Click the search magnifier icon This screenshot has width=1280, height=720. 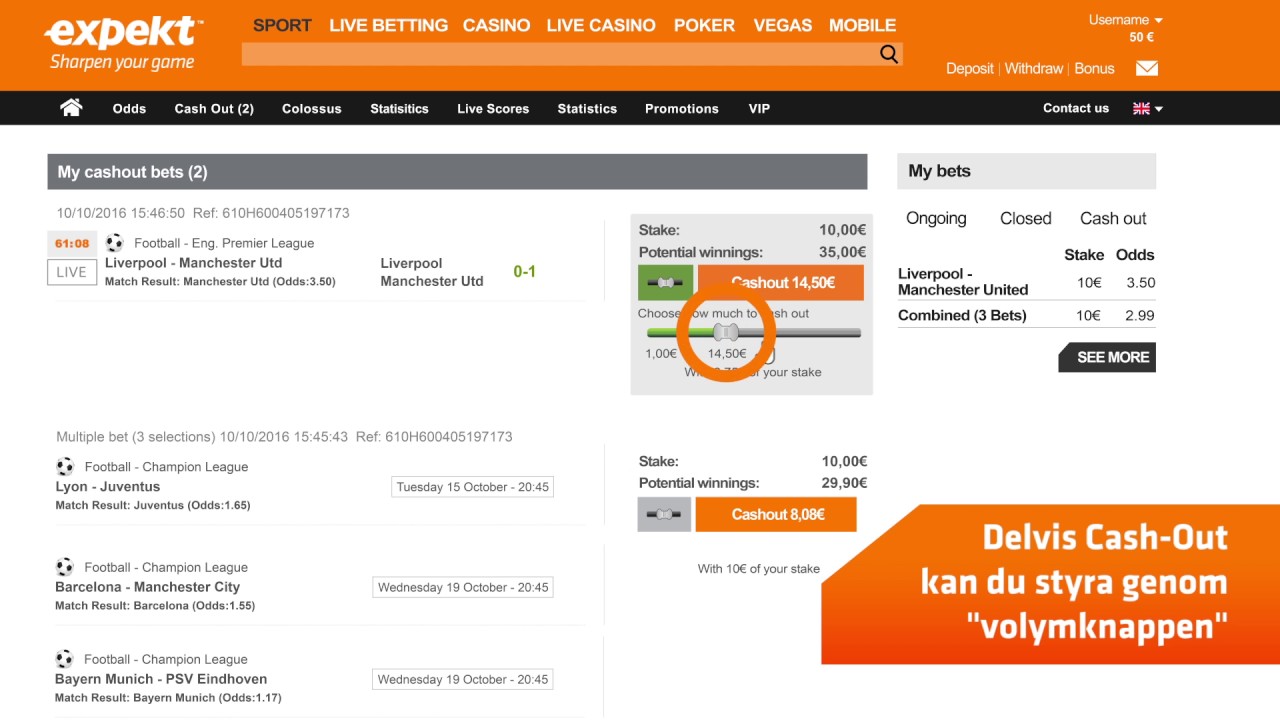coord(889,54)
